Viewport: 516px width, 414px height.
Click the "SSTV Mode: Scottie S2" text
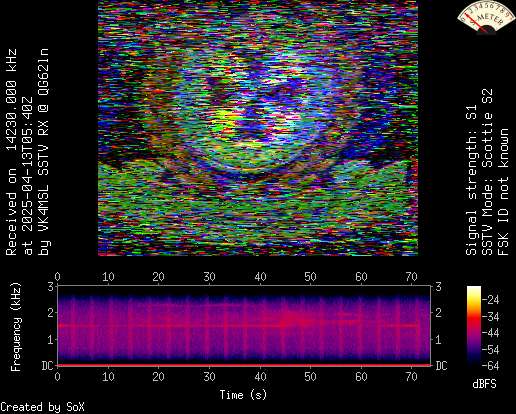(x=487, y=172)
